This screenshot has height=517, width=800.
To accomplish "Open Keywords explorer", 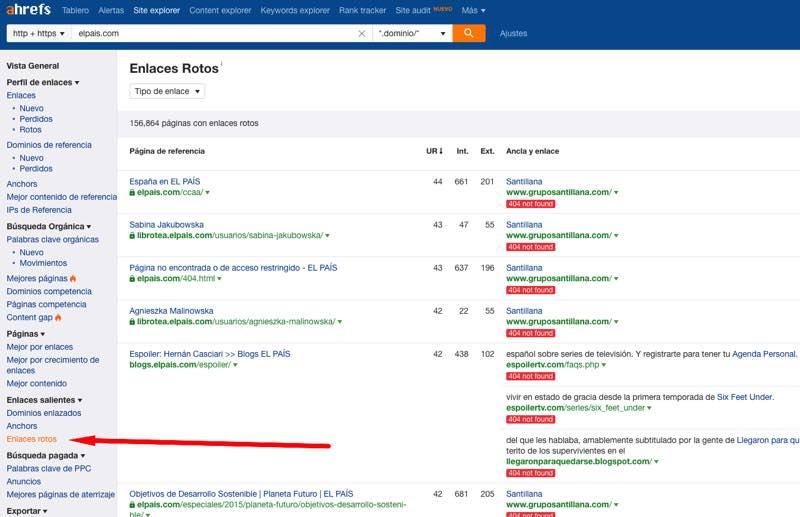I will 295,10.
